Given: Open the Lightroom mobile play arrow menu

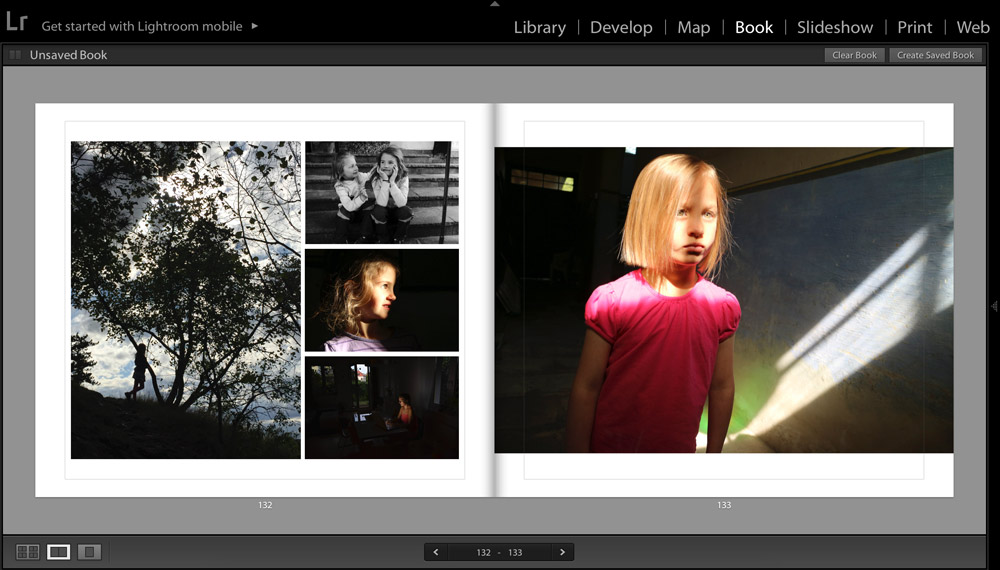Looking at the screenshot, I should point(255,26).
